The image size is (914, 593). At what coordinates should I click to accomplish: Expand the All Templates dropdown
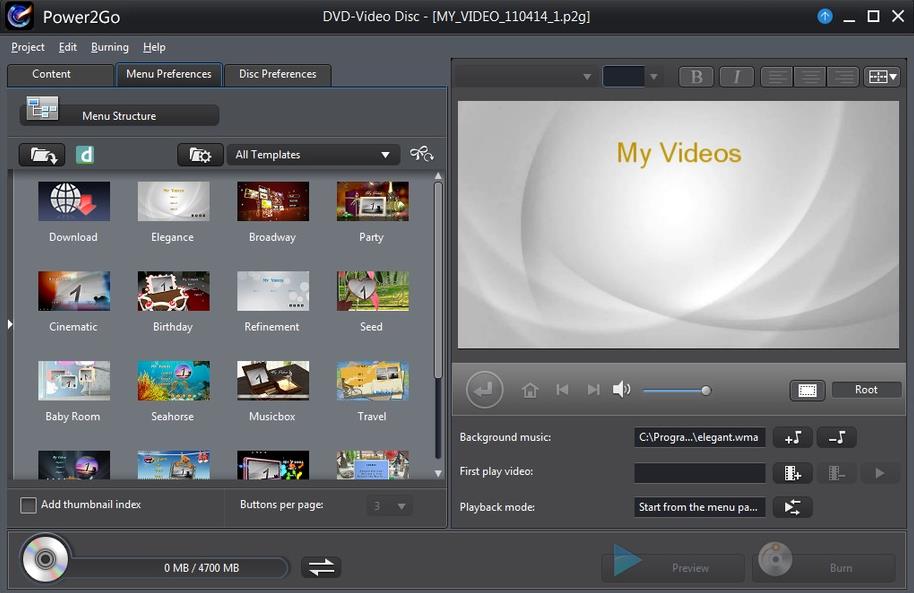pos(311,155)
